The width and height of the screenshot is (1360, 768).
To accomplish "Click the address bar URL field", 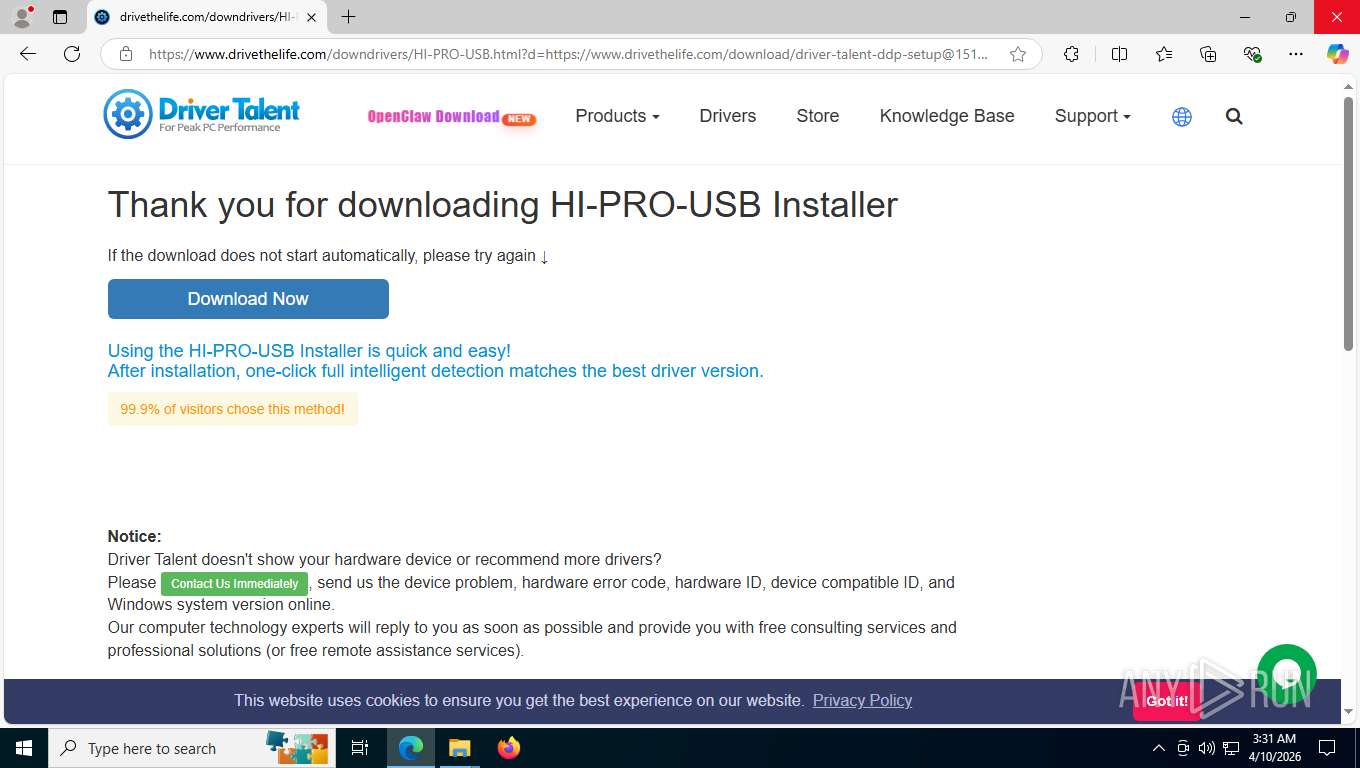I will tap(568, 54).
